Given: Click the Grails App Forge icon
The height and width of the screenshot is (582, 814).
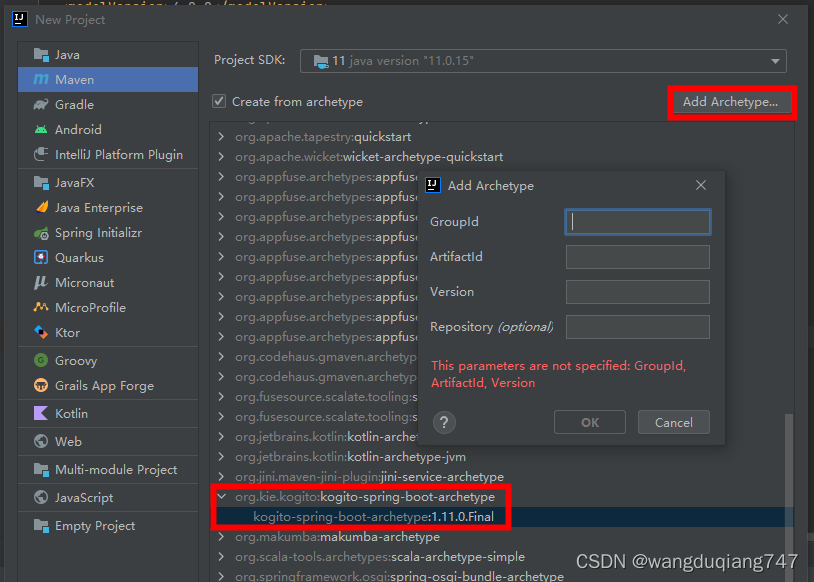Looking at the screenshot, I should pyautogui.click(x=41, y=385).
